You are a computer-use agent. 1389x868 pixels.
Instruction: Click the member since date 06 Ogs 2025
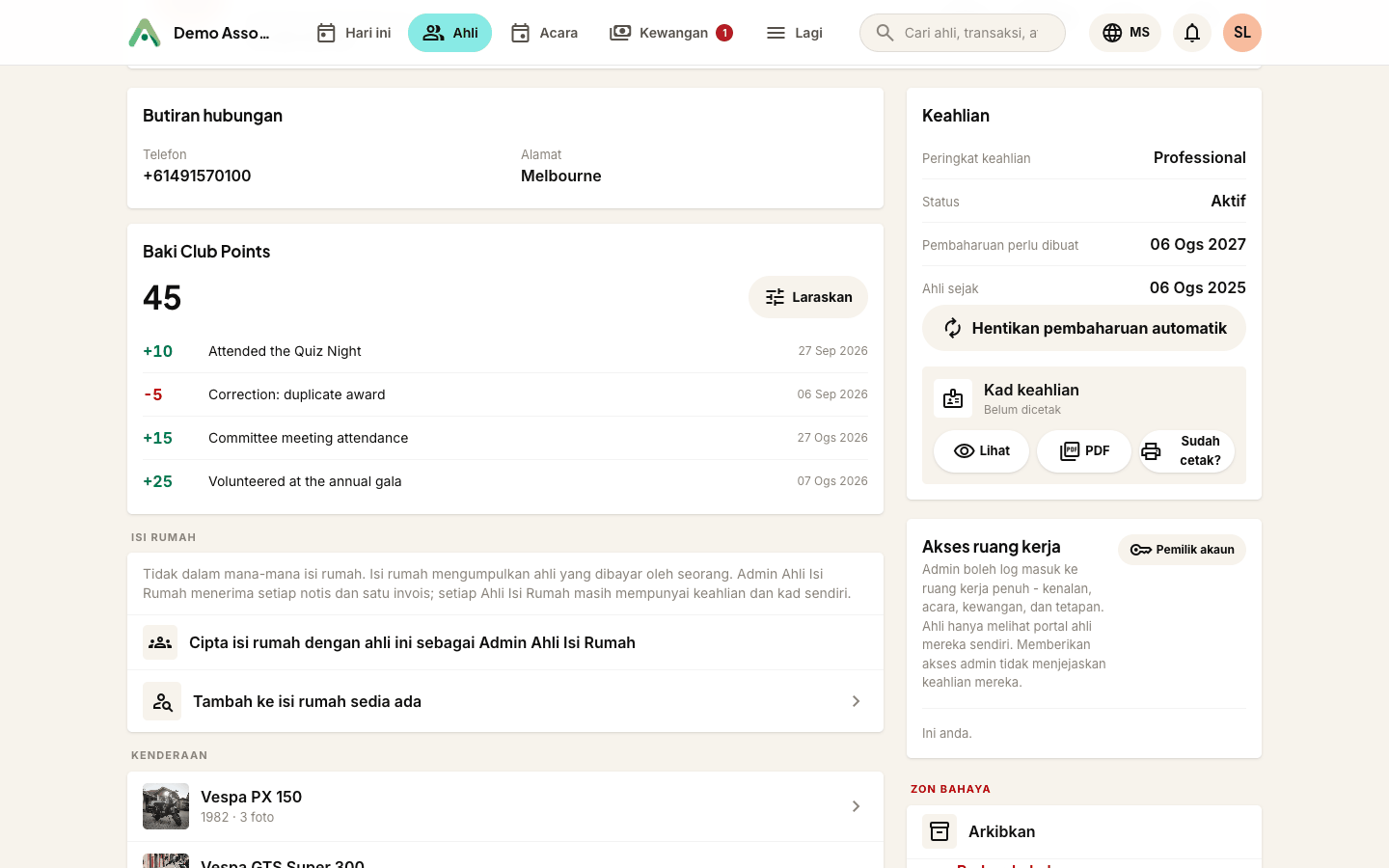click(1198, 287)
